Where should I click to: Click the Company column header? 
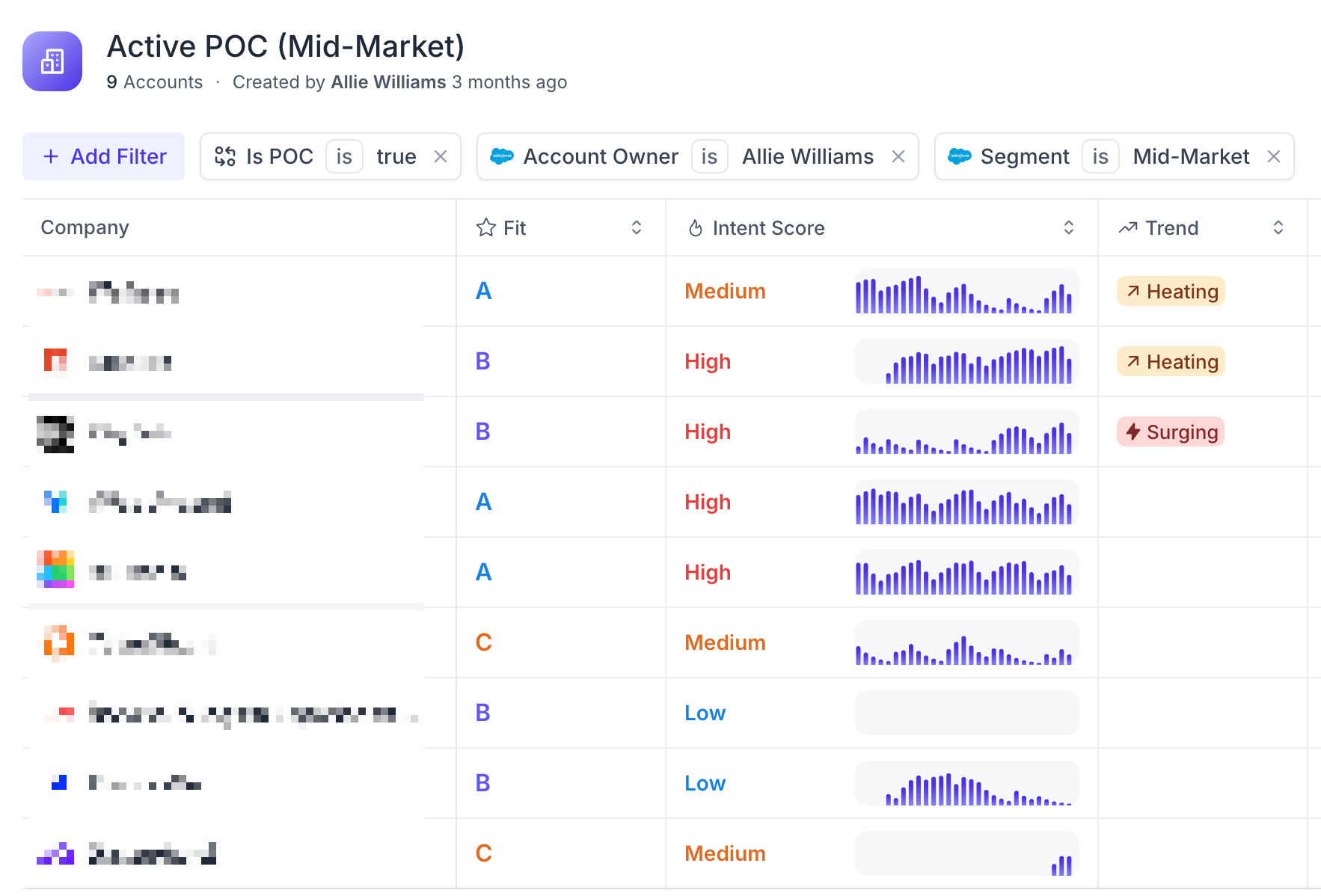coord(85,227)
